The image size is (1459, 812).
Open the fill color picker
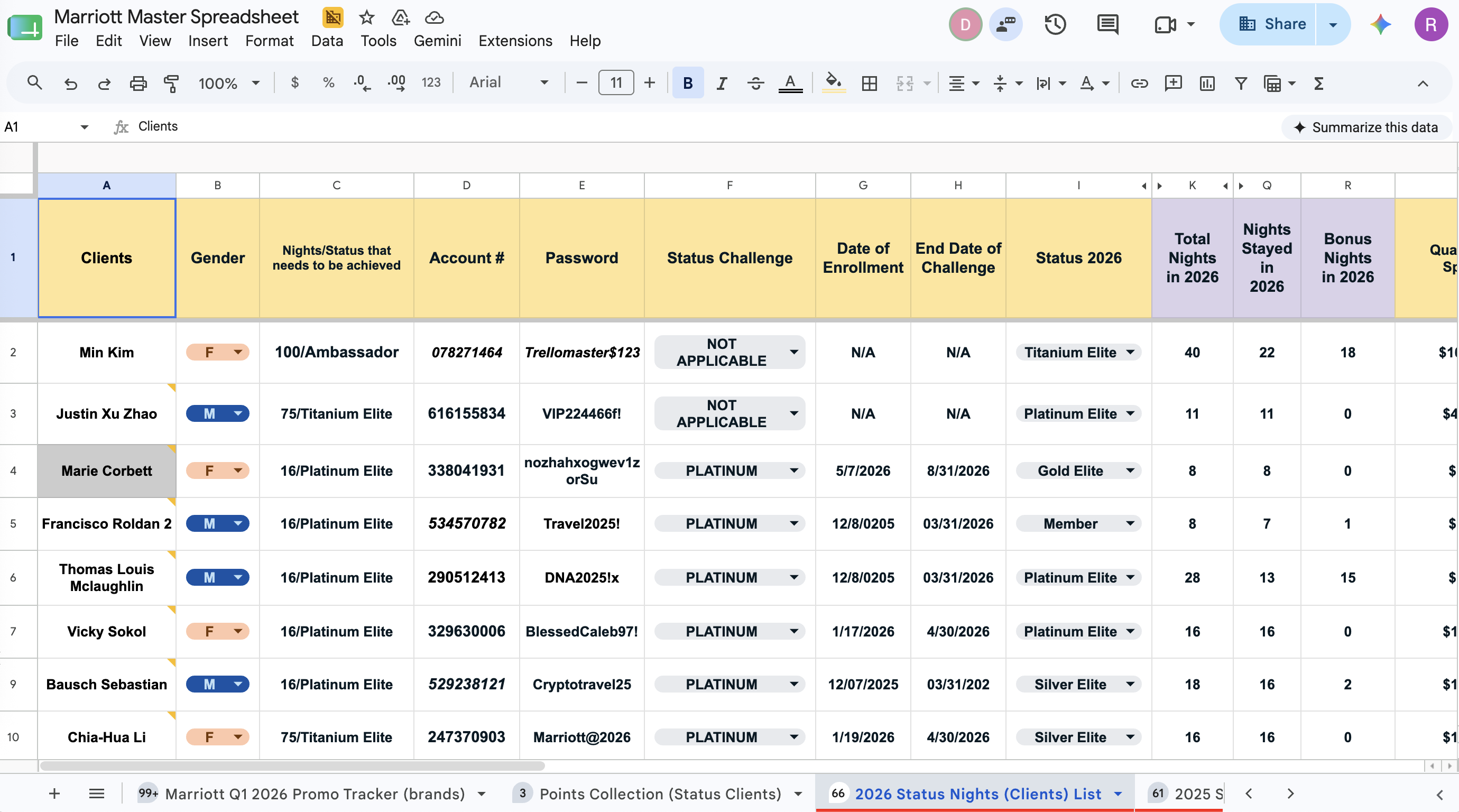coord(834,83)
